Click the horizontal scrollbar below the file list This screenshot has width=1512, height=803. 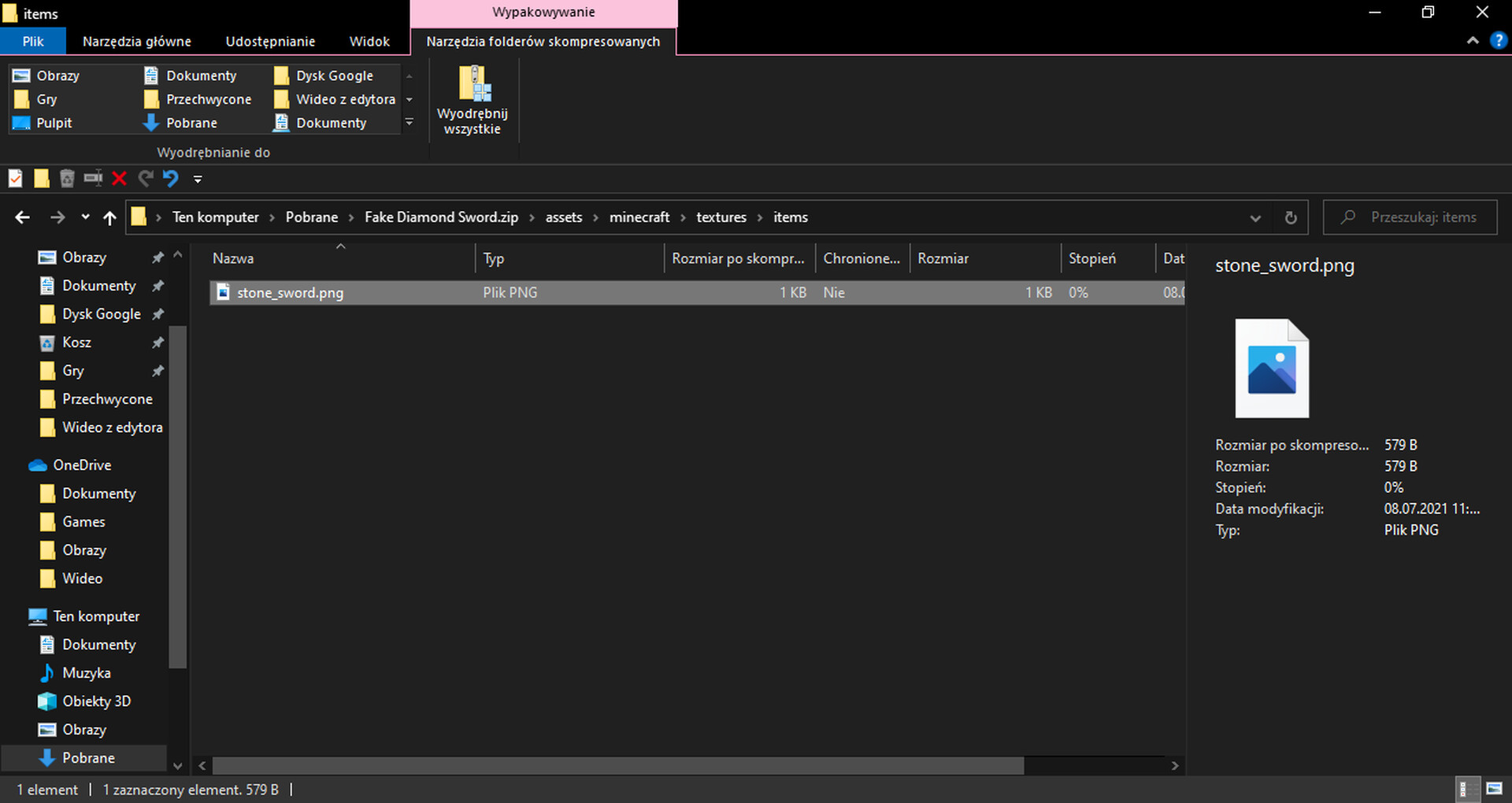pyautogui.click(x=617, y=765)
